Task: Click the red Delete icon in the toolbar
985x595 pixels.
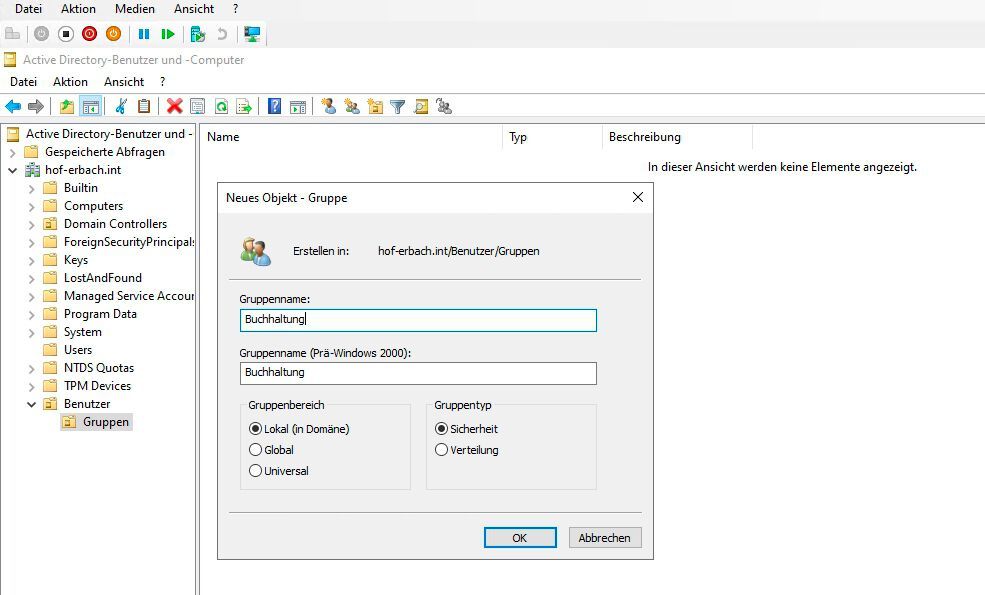Action: (174, 106)
